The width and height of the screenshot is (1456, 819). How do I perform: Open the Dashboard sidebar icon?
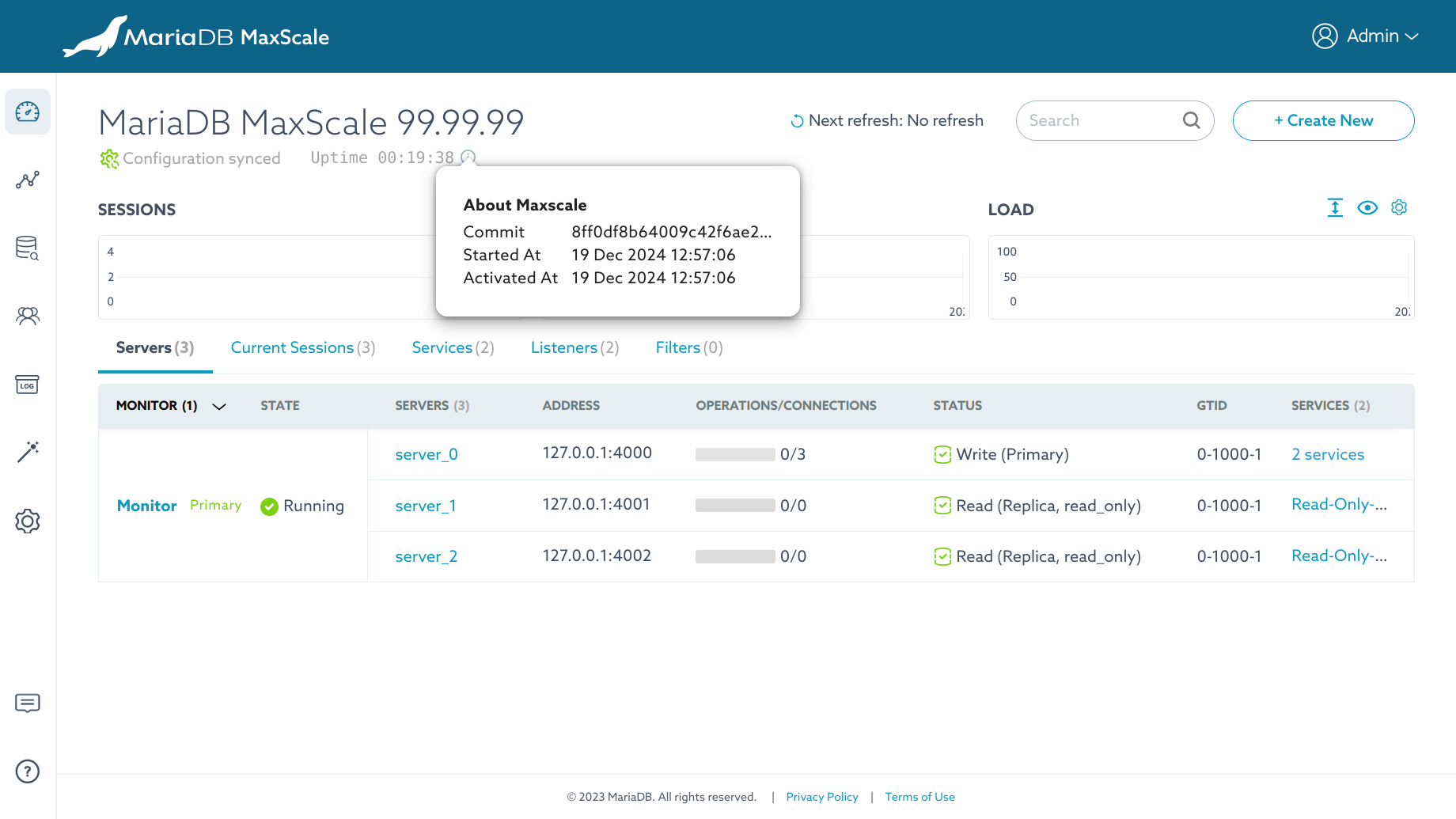(x=28, y=112)
